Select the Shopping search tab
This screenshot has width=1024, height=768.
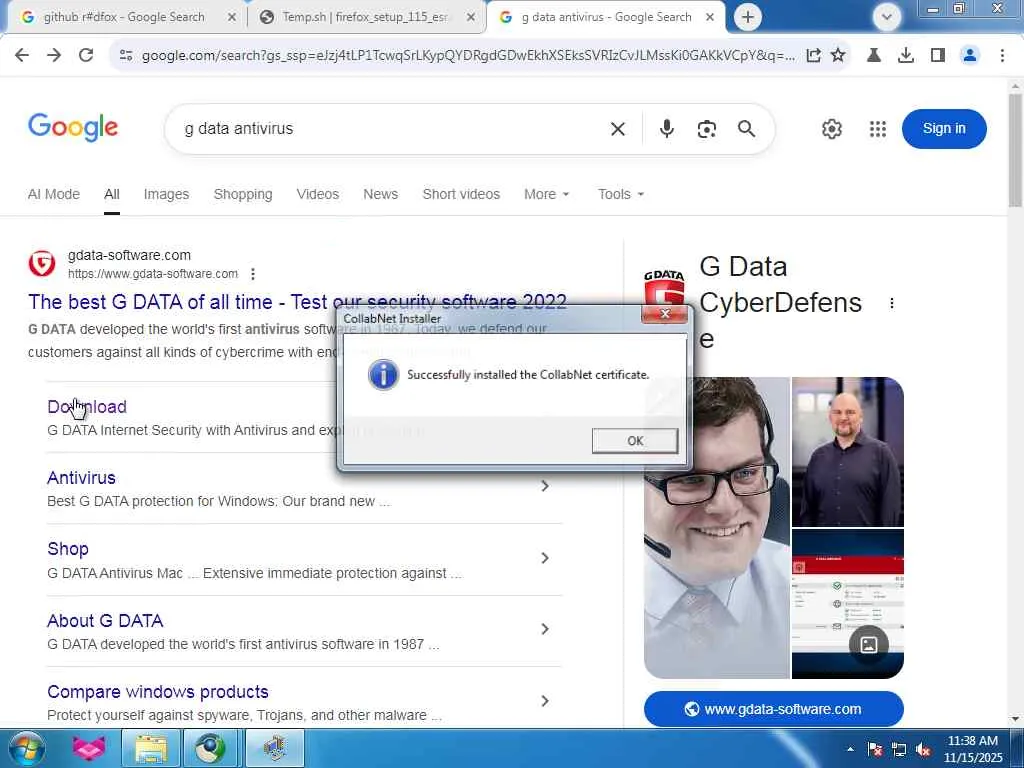pyautogui.click(x=243, y=194)
